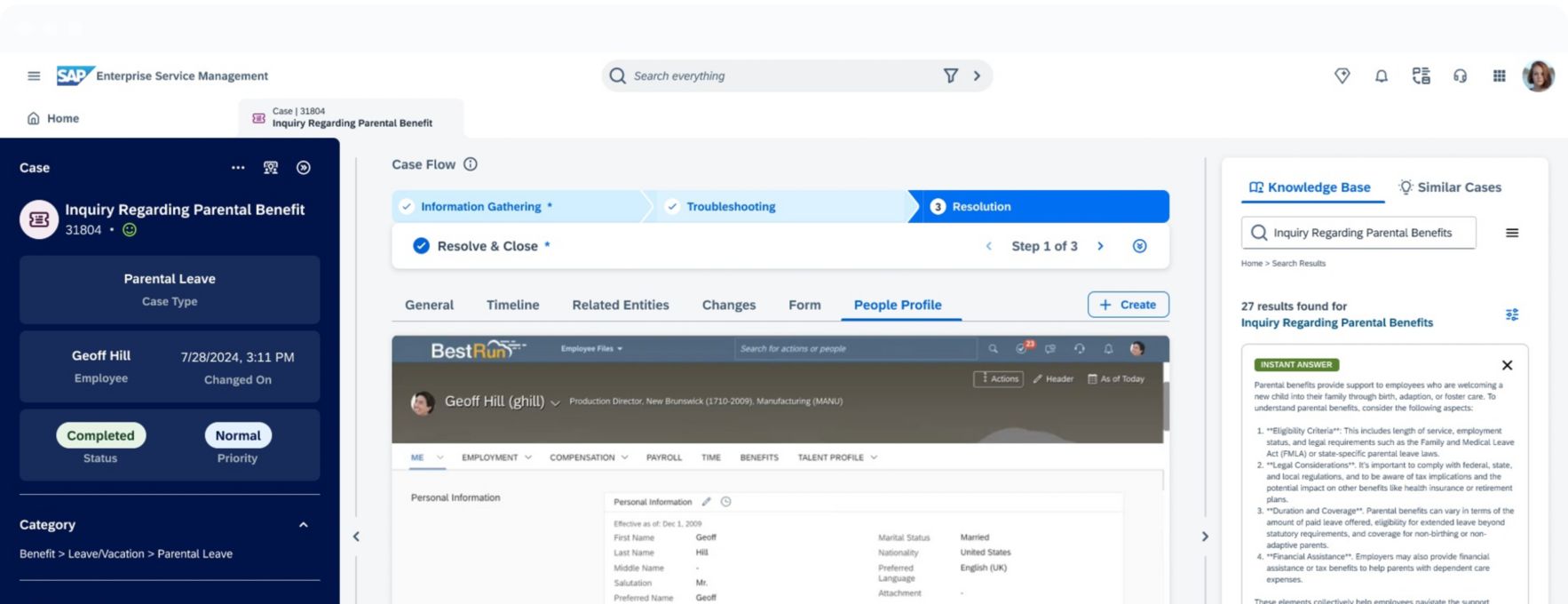Screen dimensions: 1568x604
Task: Collapse the Category section
Action: 303,525
